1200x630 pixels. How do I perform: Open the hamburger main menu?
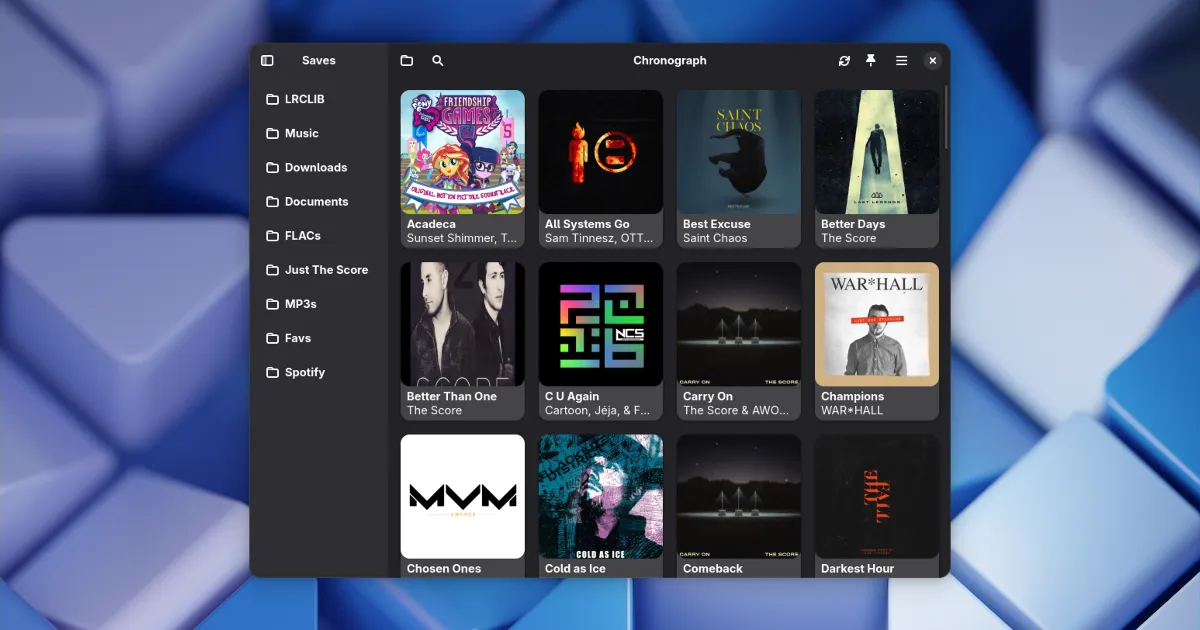(x=901, y=61)
